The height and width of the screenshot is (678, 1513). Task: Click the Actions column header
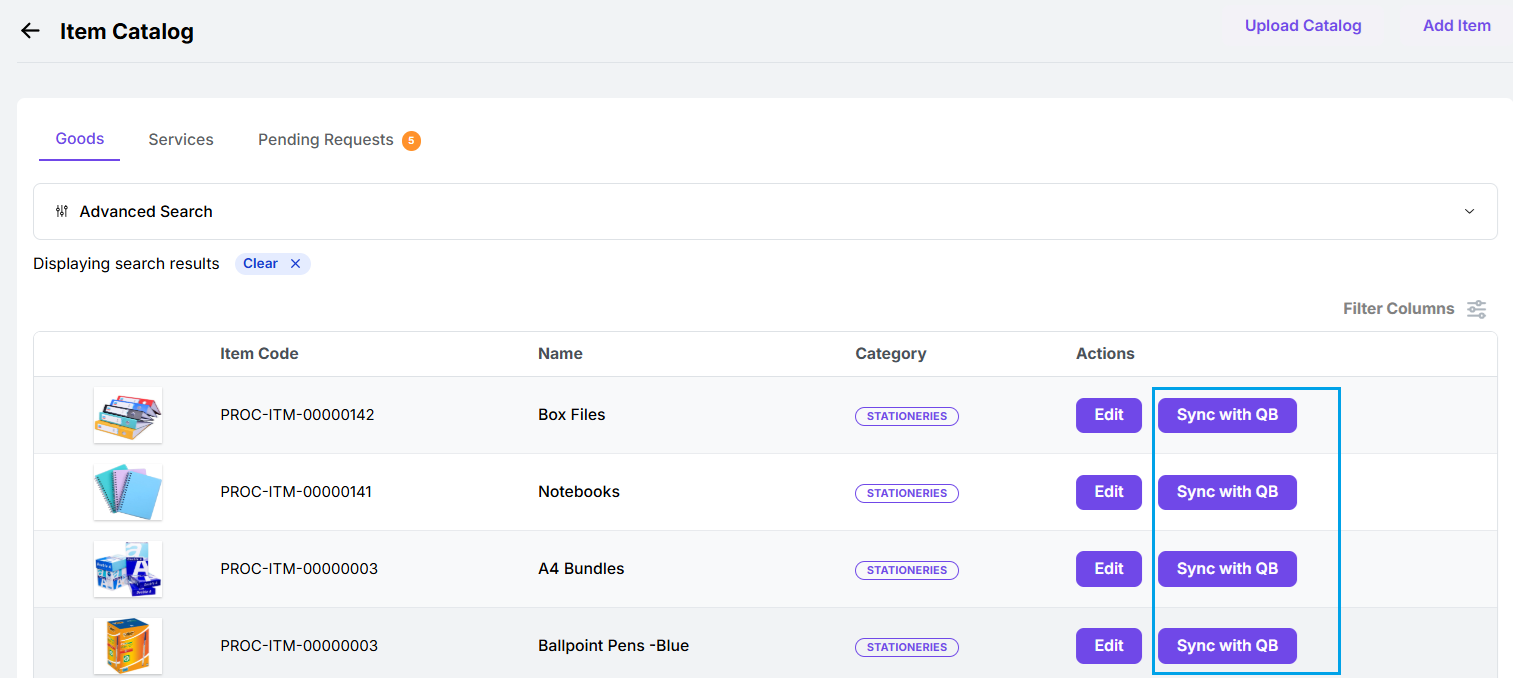(1105, 354)
